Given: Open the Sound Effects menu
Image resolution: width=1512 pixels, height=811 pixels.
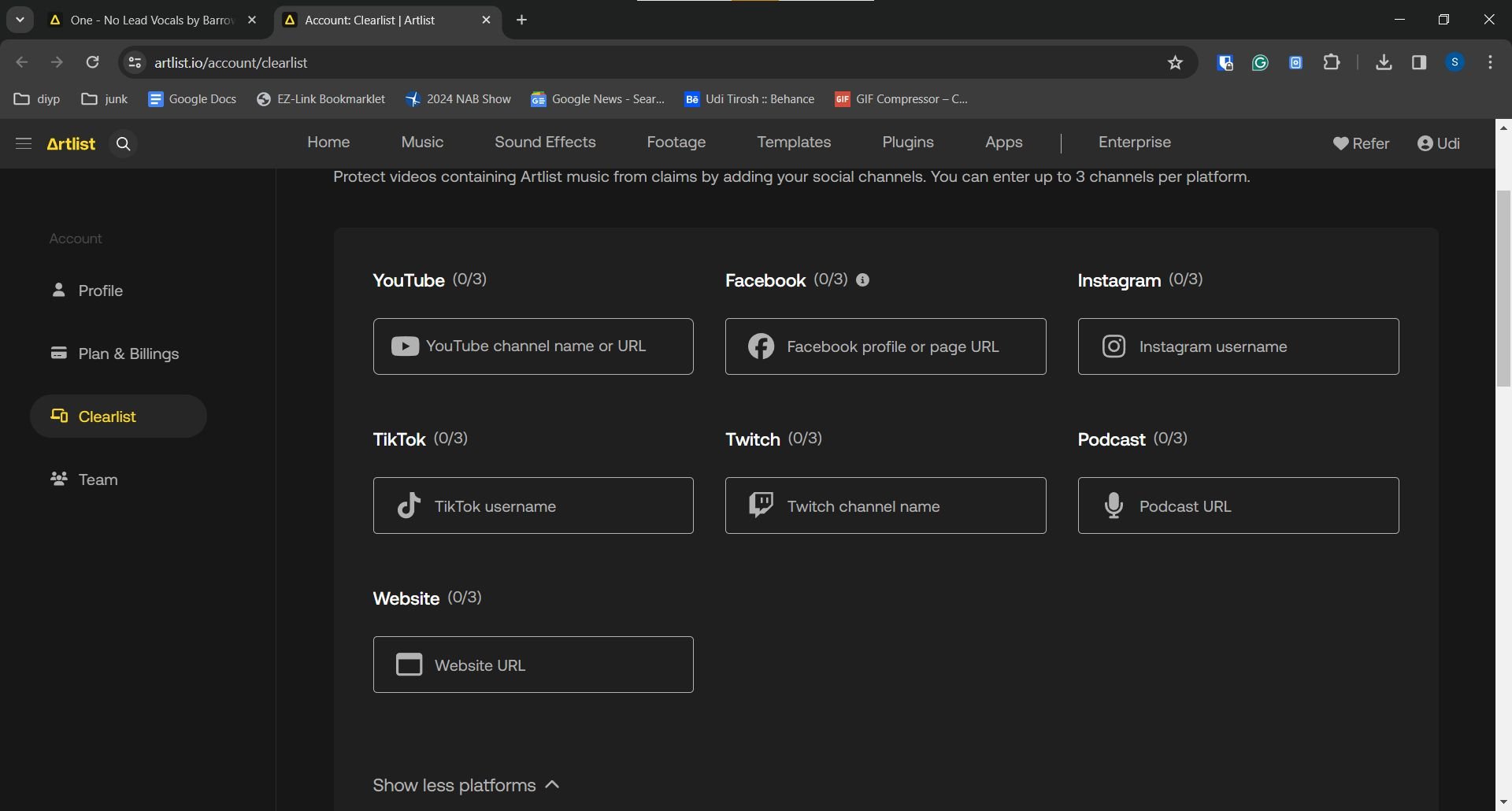Looking at the screenshot, I should (545, 142).
